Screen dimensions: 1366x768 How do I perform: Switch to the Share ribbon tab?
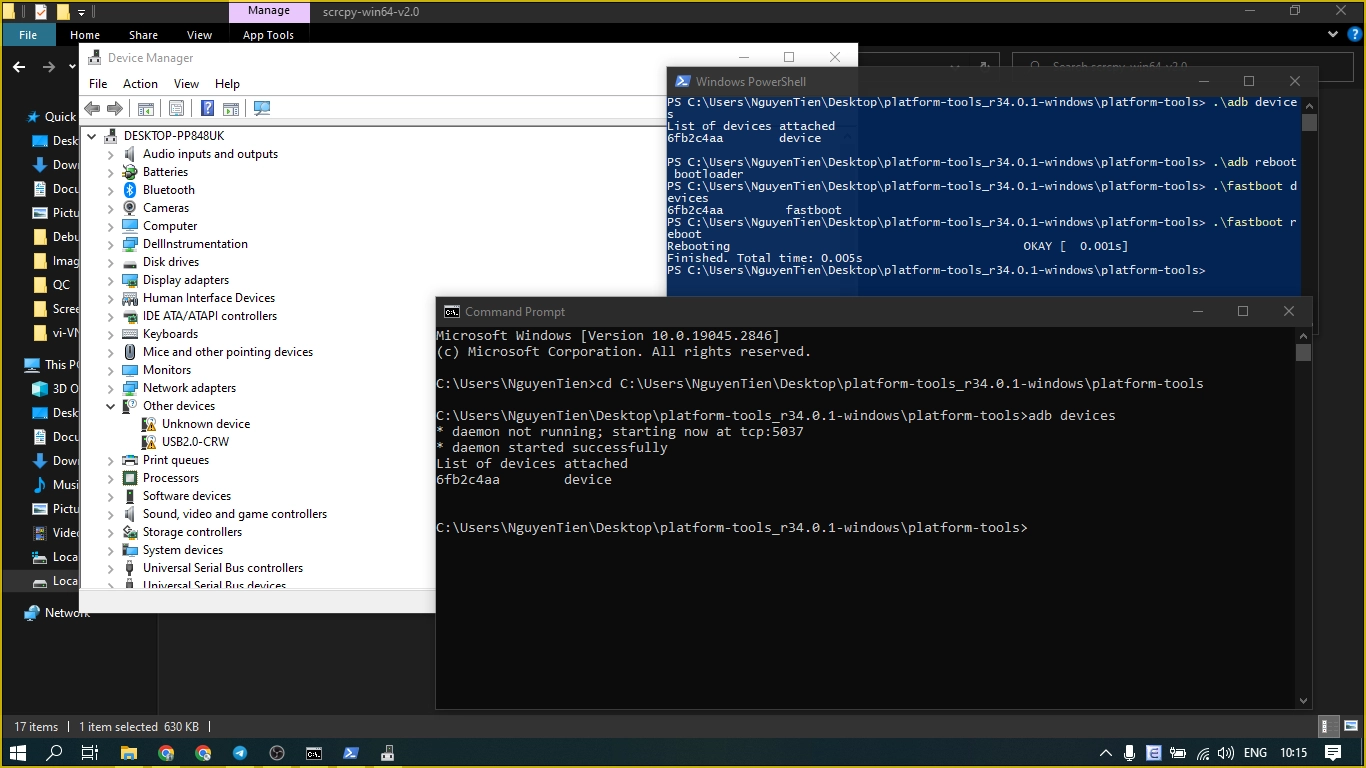pos(143,35)
